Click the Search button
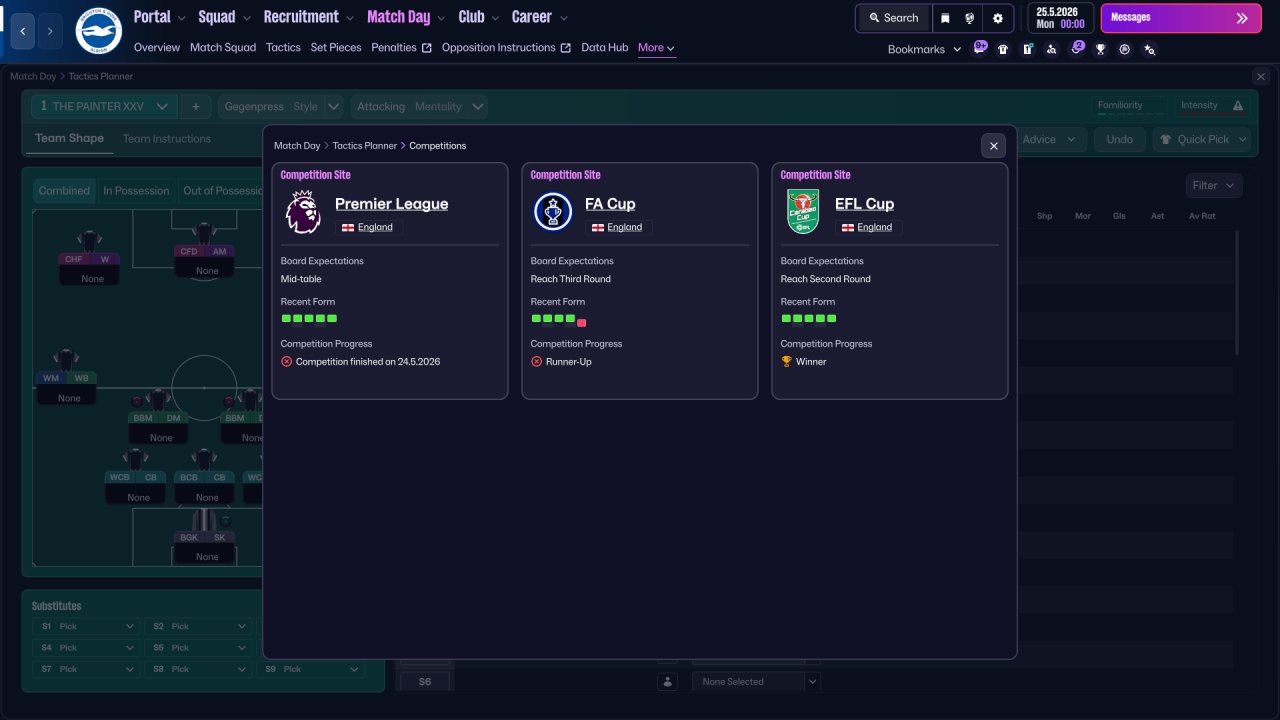The height and width of the screenshot is (720, 1280). (893, 18)
